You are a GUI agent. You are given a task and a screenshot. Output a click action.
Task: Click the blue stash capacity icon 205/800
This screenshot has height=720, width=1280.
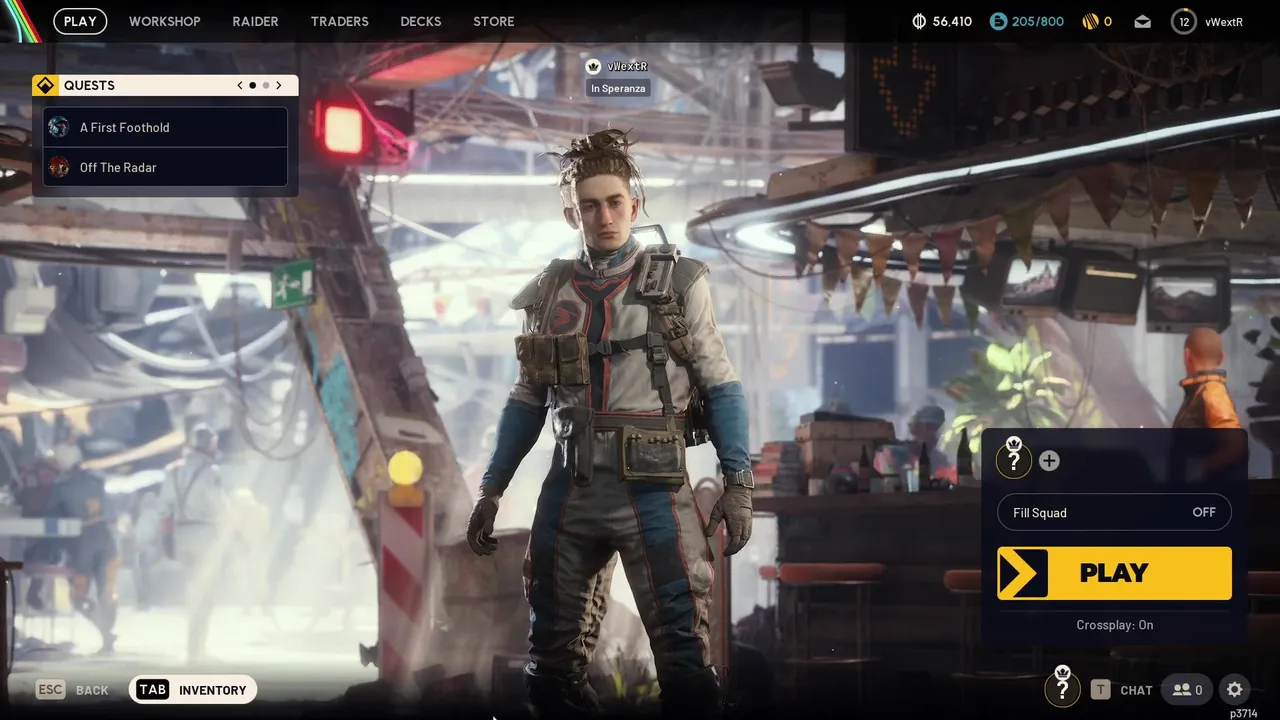(x=998, y=21)
